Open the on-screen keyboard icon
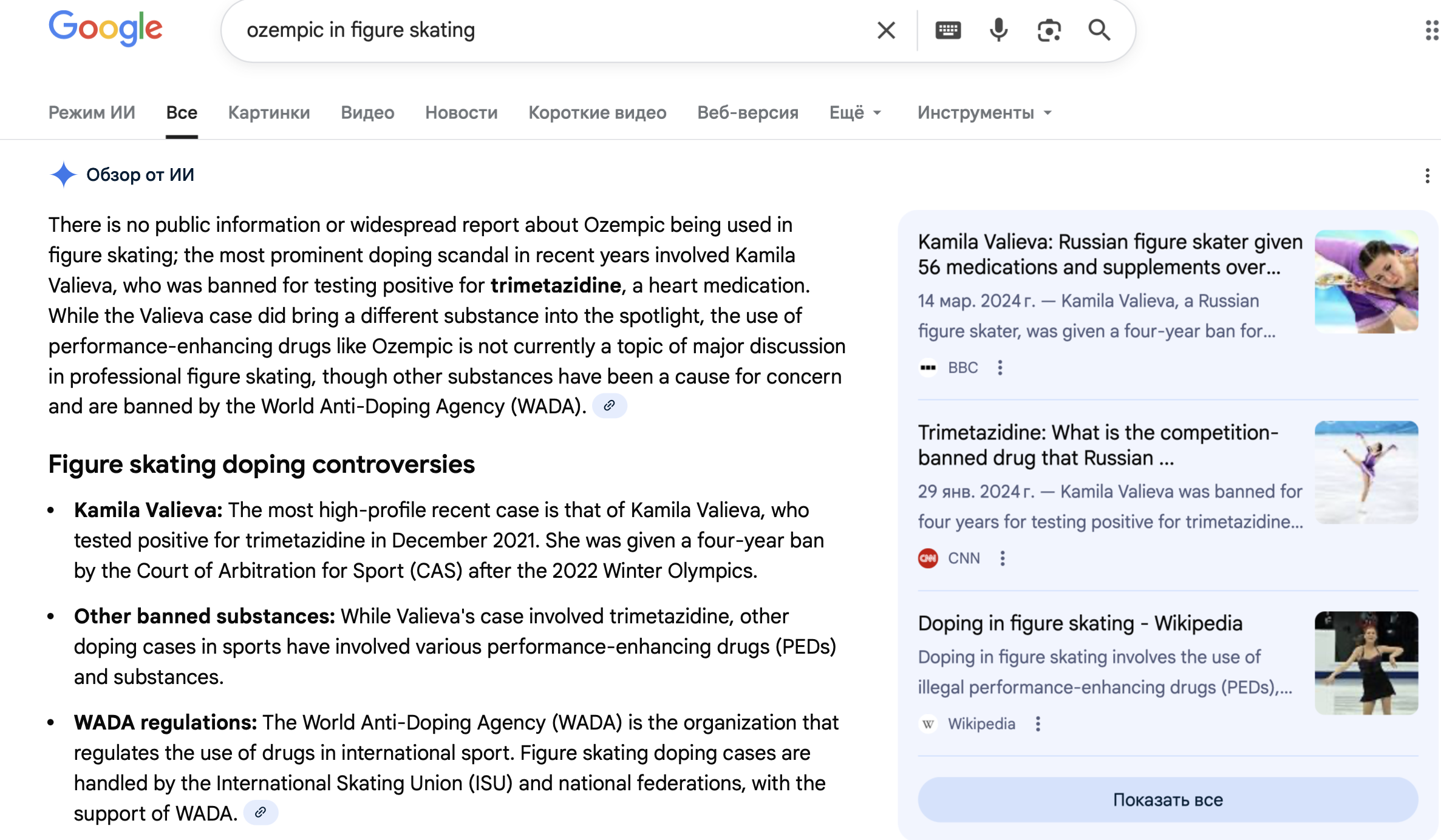 (x=948, y=30)
